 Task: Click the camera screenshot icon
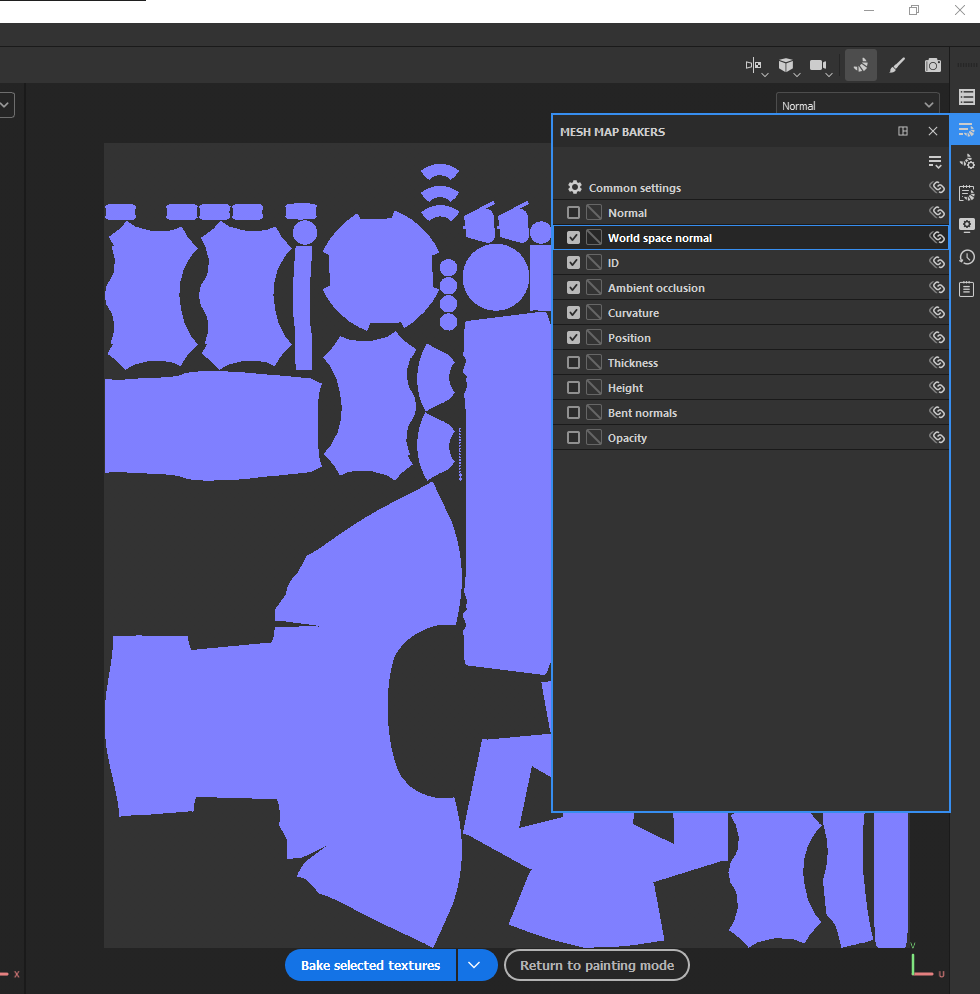pyautogui.click(x=932, y=65)
